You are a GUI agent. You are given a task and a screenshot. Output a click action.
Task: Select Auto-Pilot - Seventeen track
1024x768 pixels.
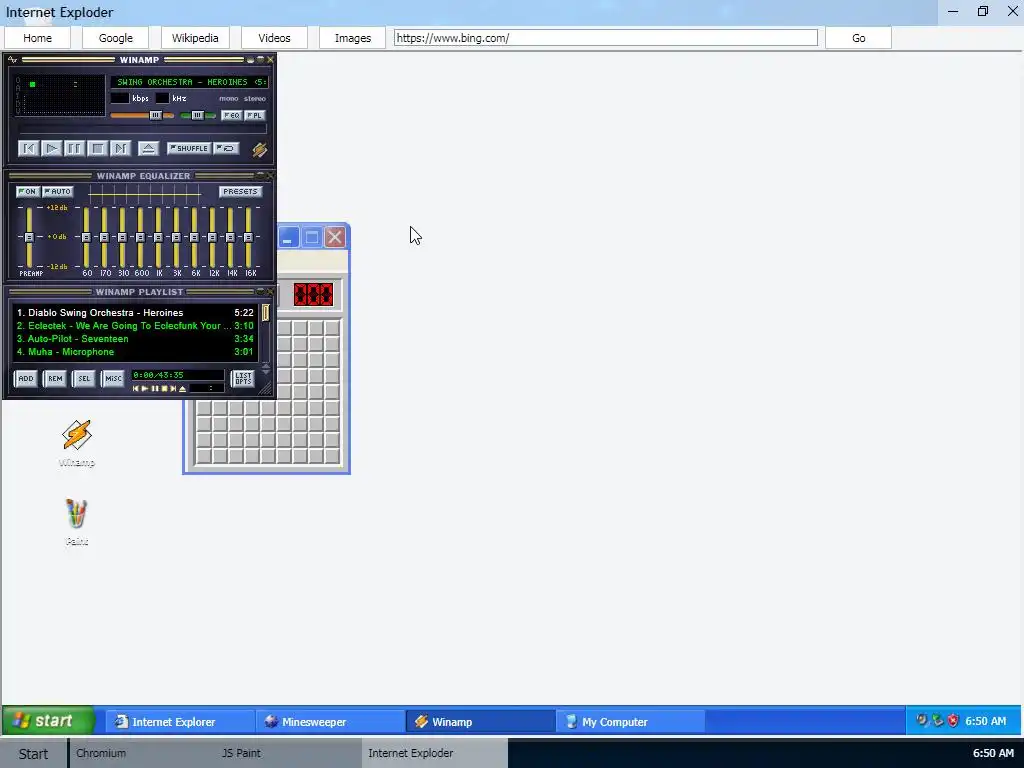point(135,339)
